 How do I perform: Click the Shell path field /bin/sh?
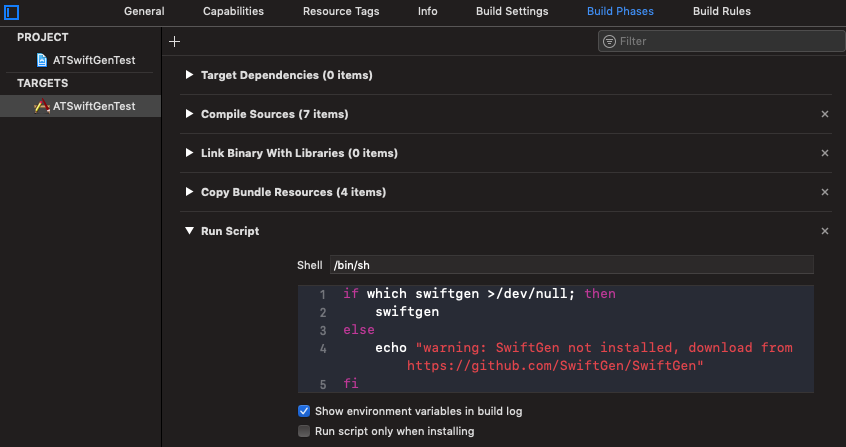pos(571,265)
